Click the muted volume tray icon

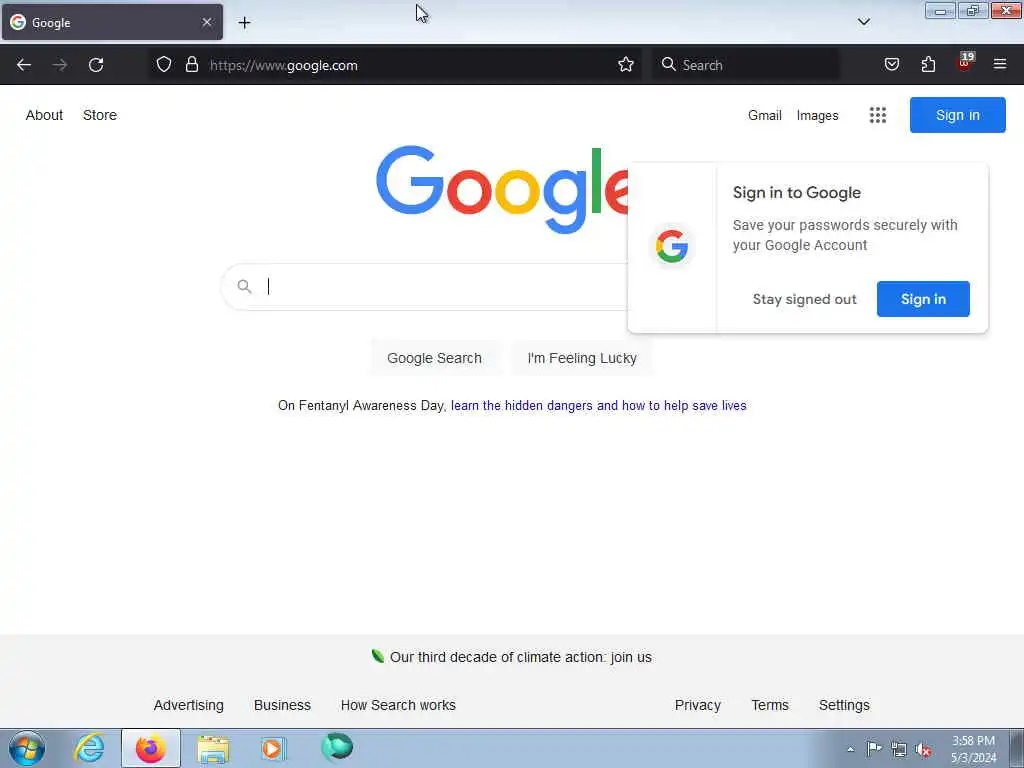[923, 750]
